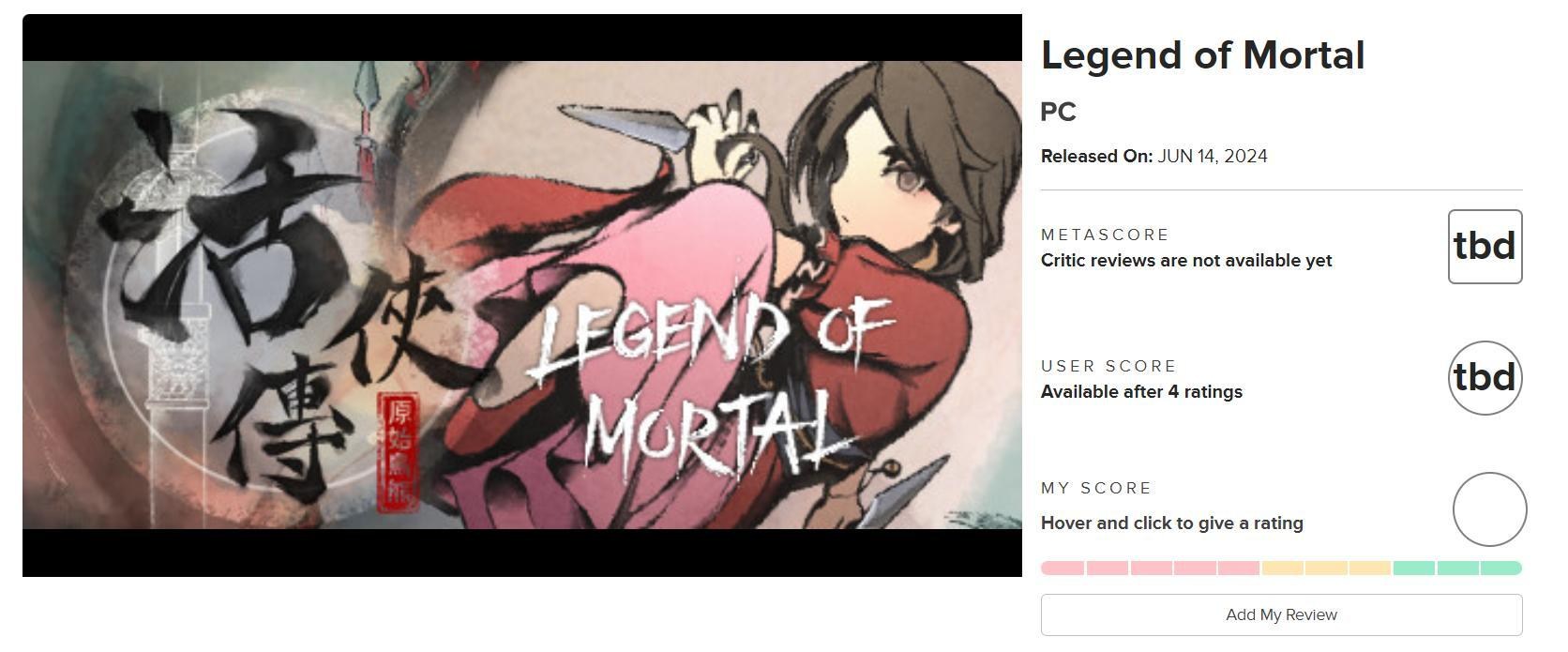This screenshot has width=1568, height=652.
Task: Click the Add My Review button
Action: tap(1281, 614)
